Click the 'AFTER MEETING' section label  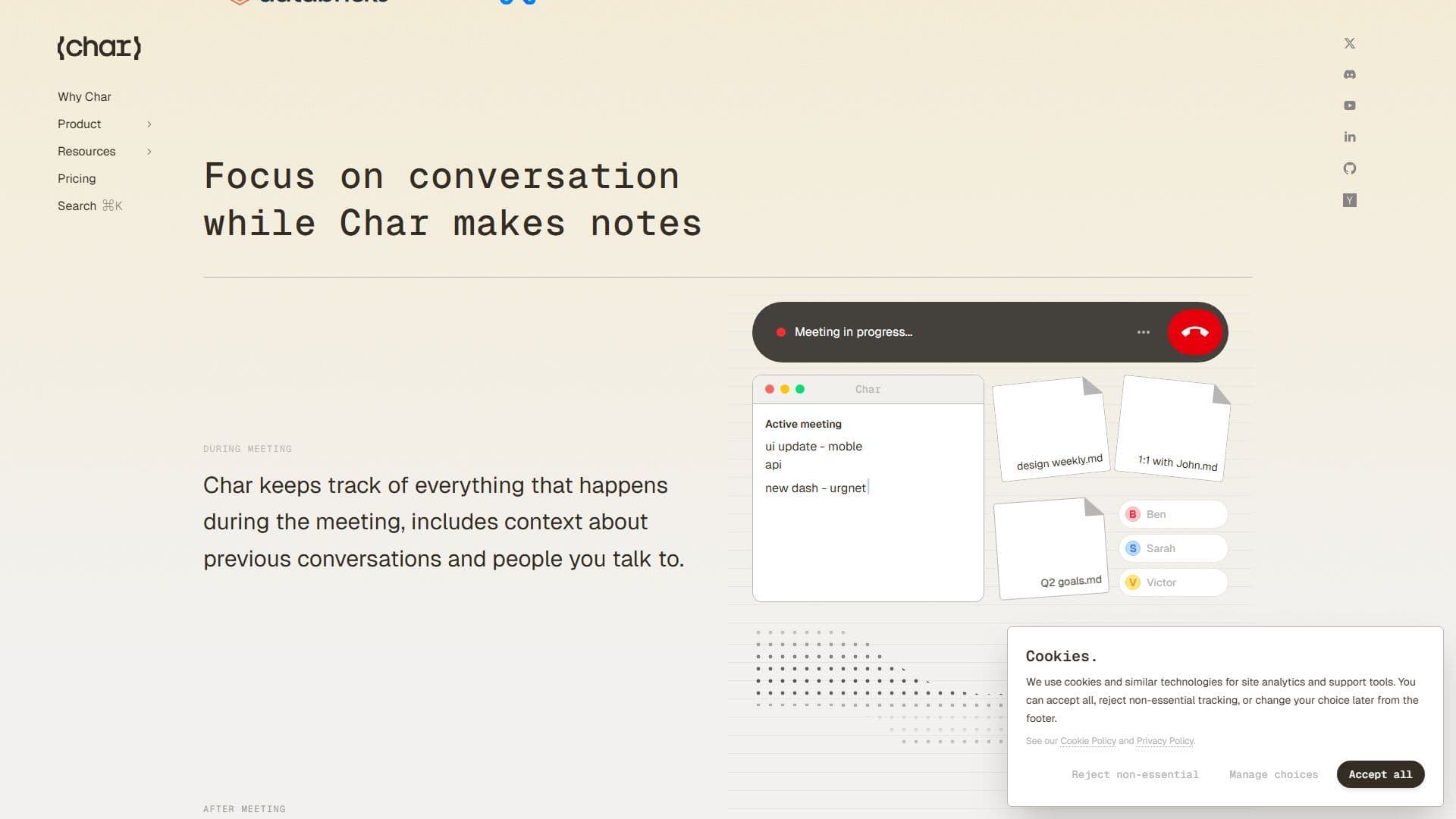(x=244, y=809)
